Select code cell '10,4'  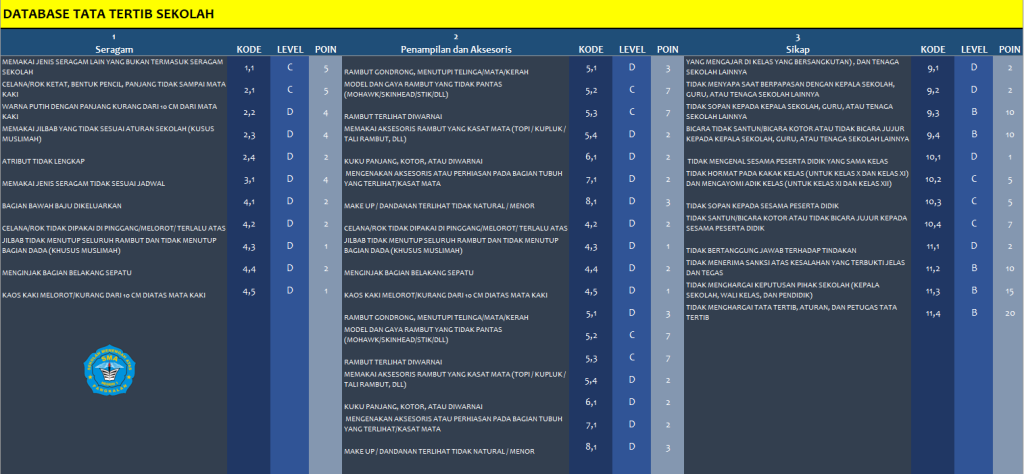tap(933, 224)
